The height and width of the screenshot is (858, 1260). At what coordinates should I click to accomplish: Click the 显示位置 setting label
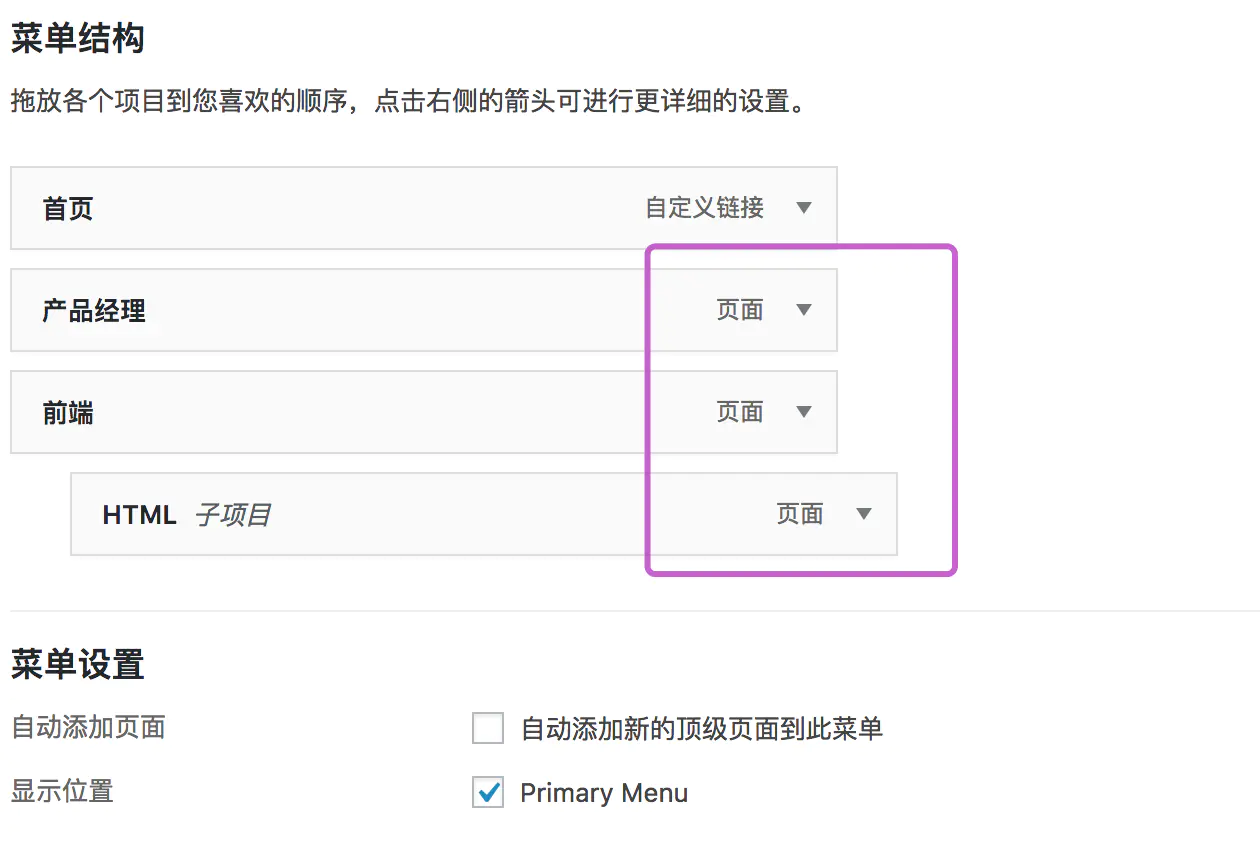(62, 791)
